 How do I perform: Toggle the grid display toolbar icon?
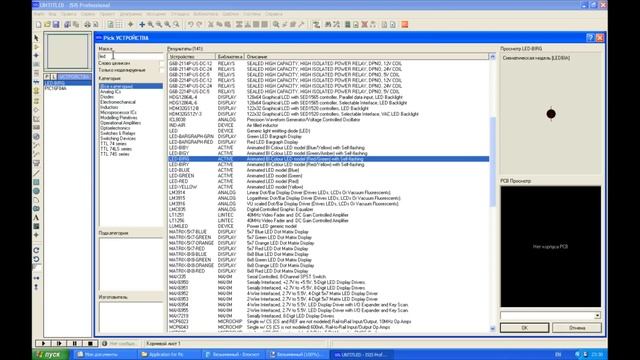pos(119,25)
